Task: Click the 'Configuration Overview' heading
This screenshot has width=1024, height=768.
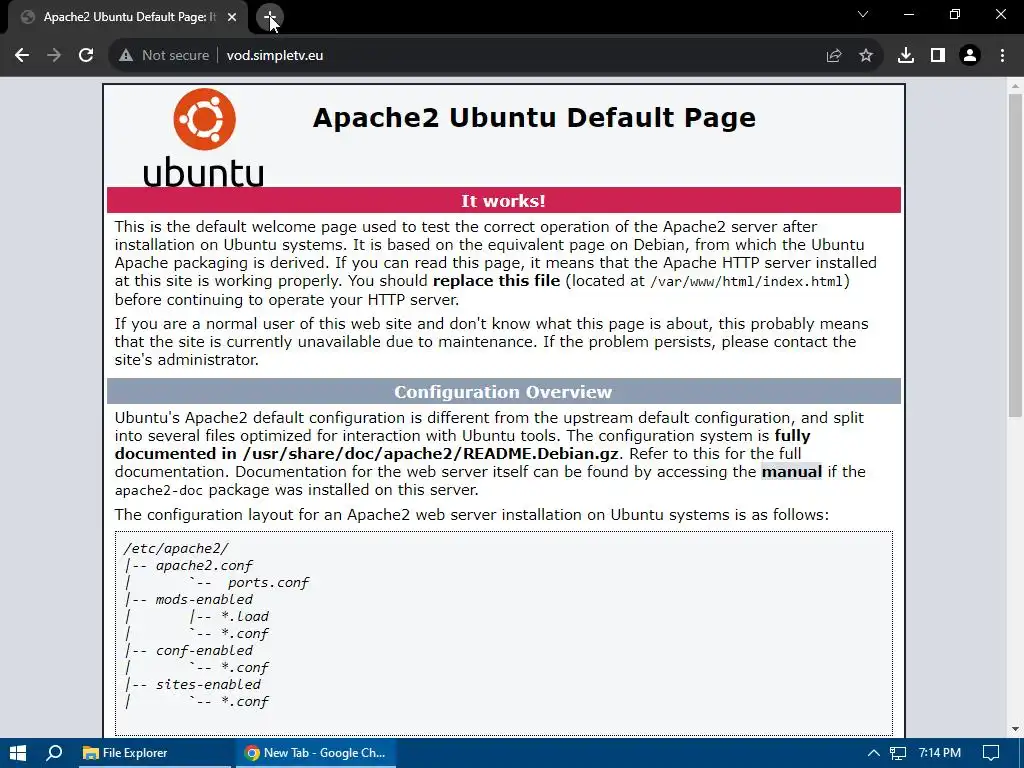Action: tap(504, 392)
